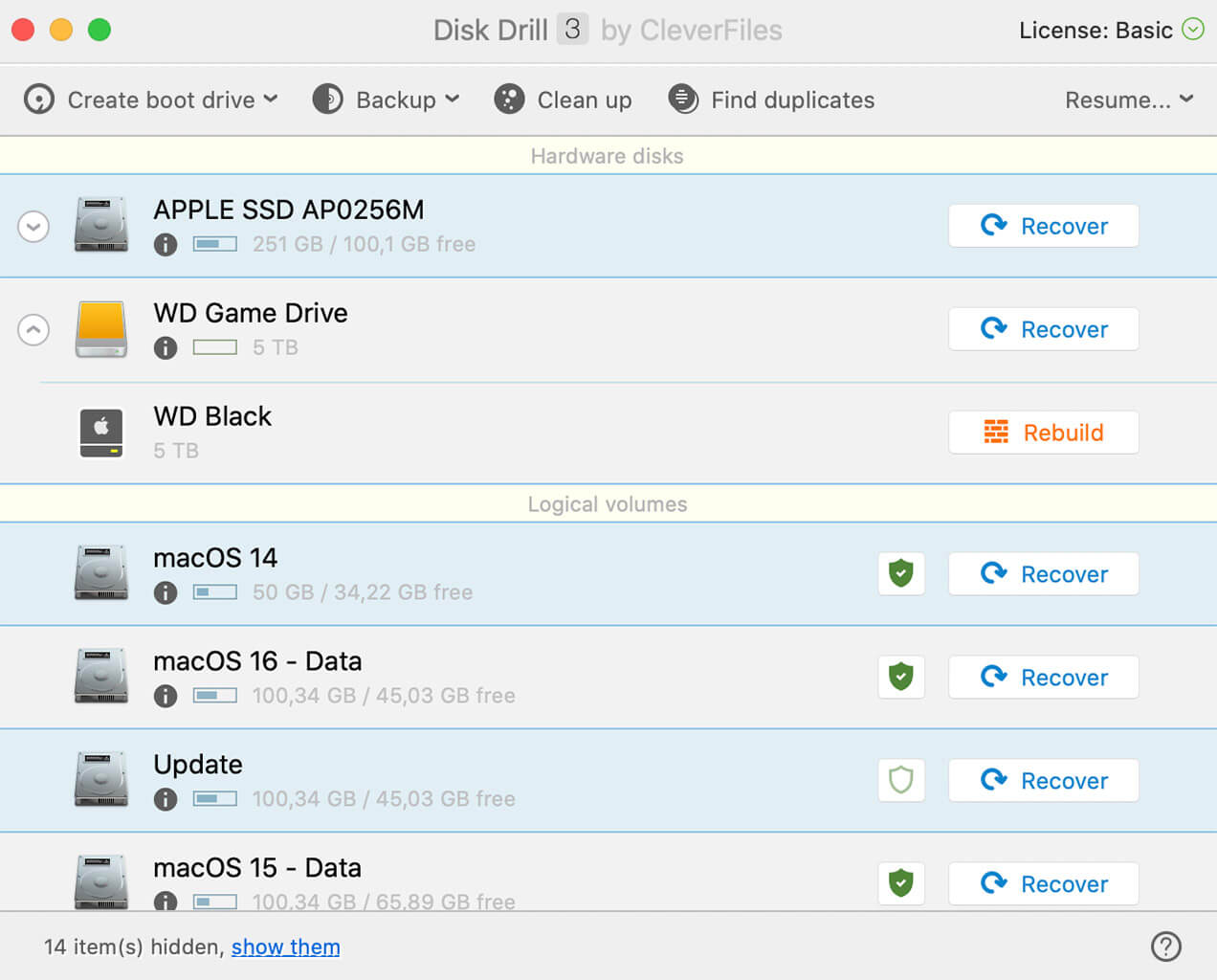
Task: Click the Clean up circle icon
Action: (509, 100)
